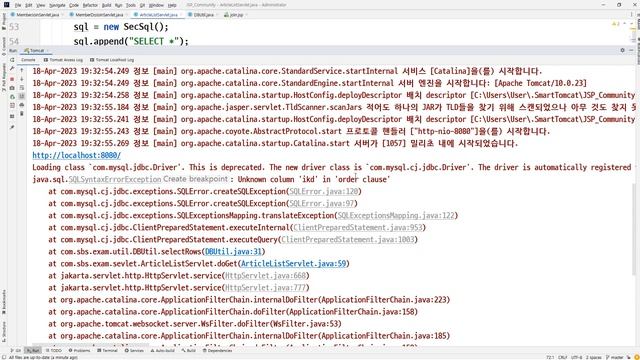Viewport: 640px width, 360px height.
Task: Open SQLExceptionsMapping.java:122 stack trace link
Action: click(x=396, y=216)
